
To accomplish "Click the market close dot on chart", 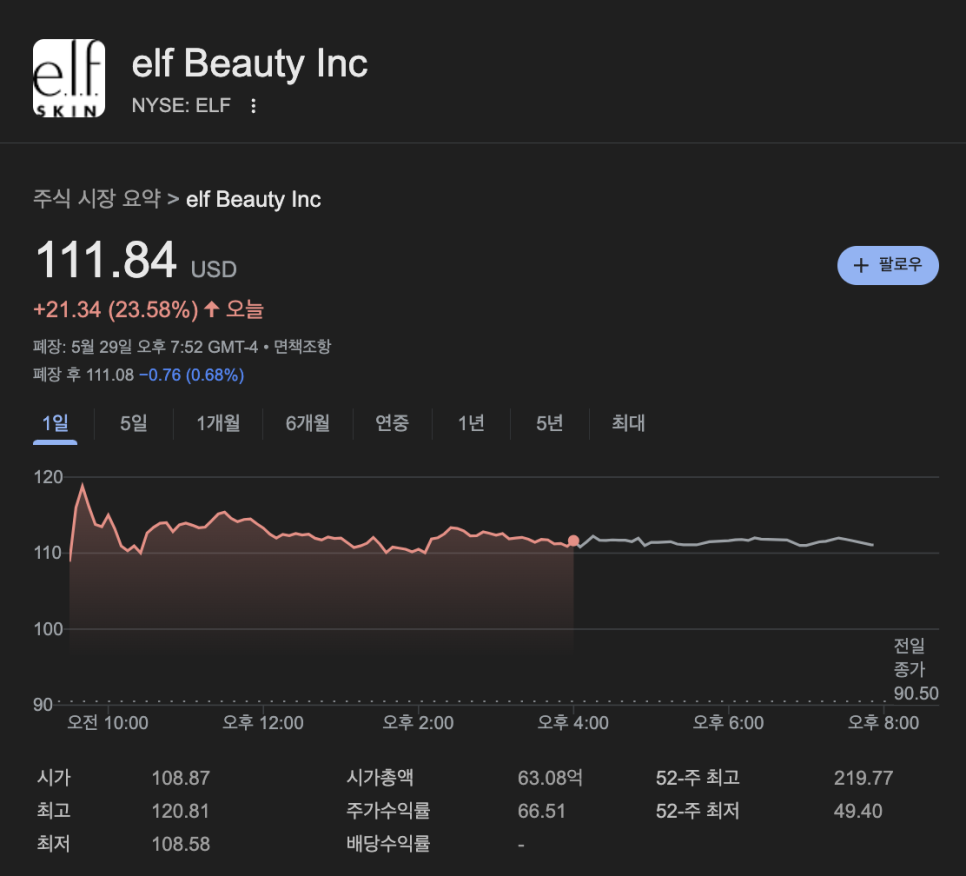I will tap(574, 540).
